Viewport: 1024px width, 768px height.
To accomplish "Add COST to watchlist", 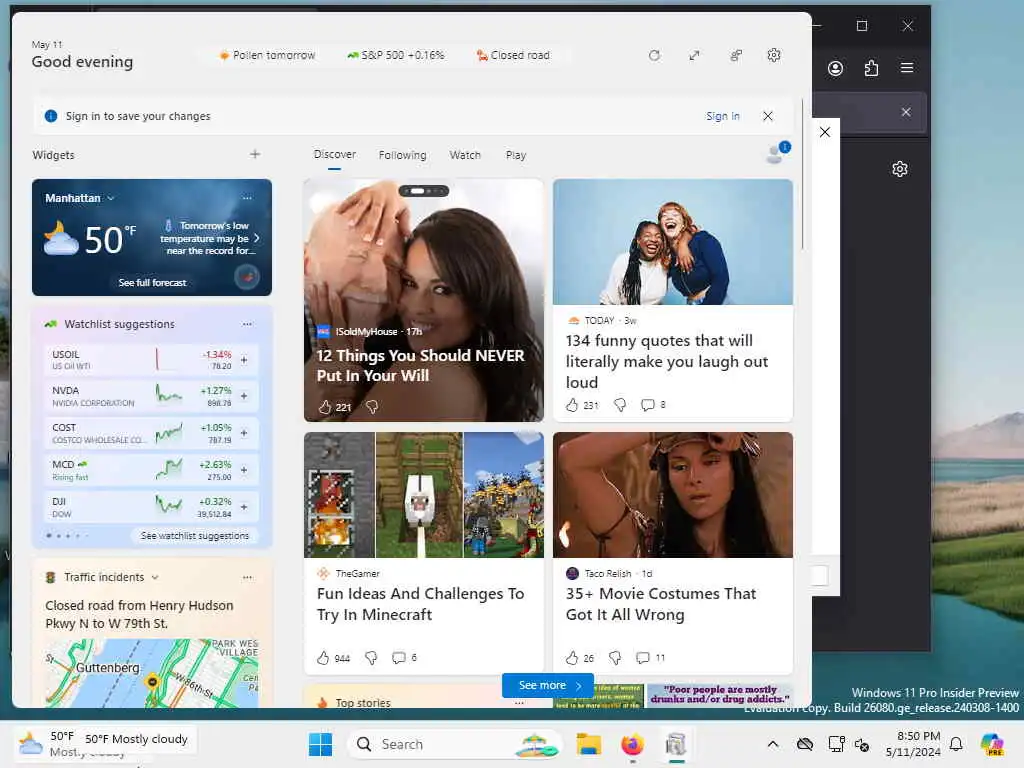I will tap(244, 433).
